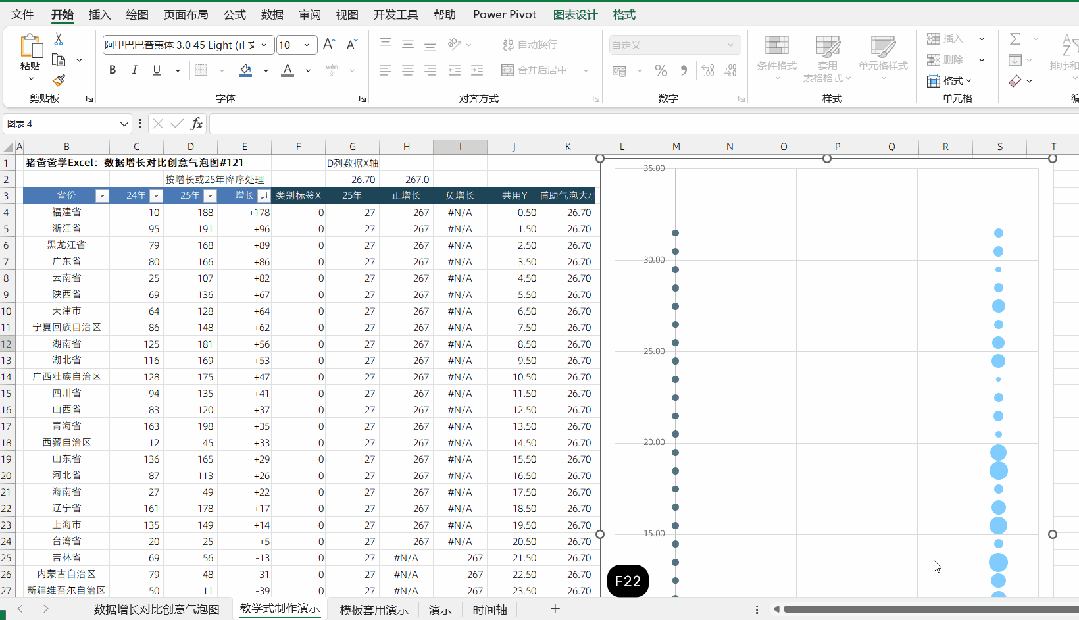Viewport: 1079px width, 620px height.
Task: Click the Copy icon
Action: coord(59,60)
